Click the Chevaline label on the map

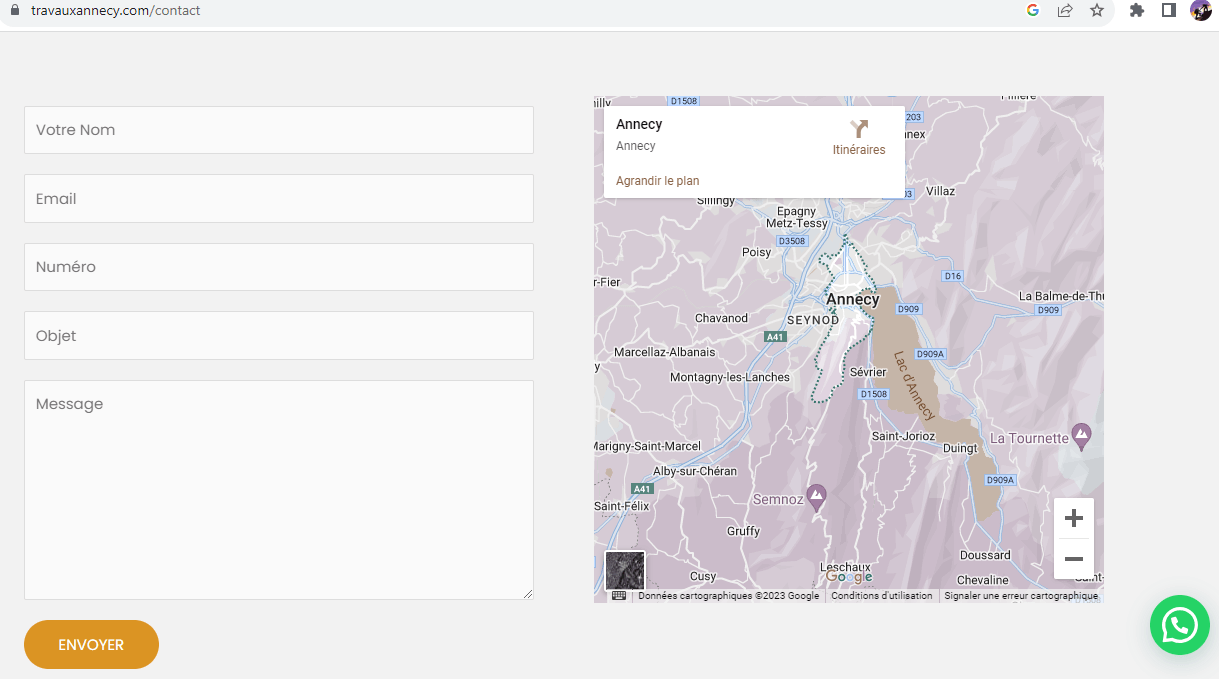[983, 580]
